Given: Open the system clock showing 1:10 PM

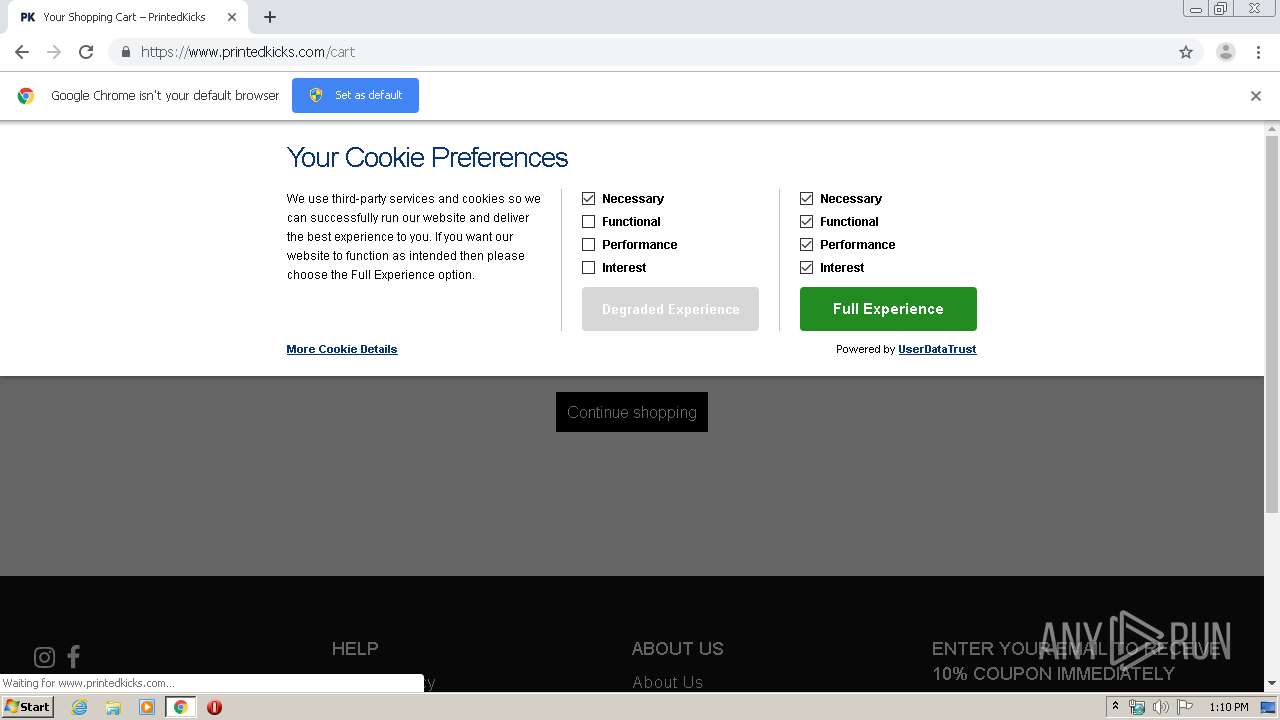Looking at the screenshot, I should [1229, 707].
